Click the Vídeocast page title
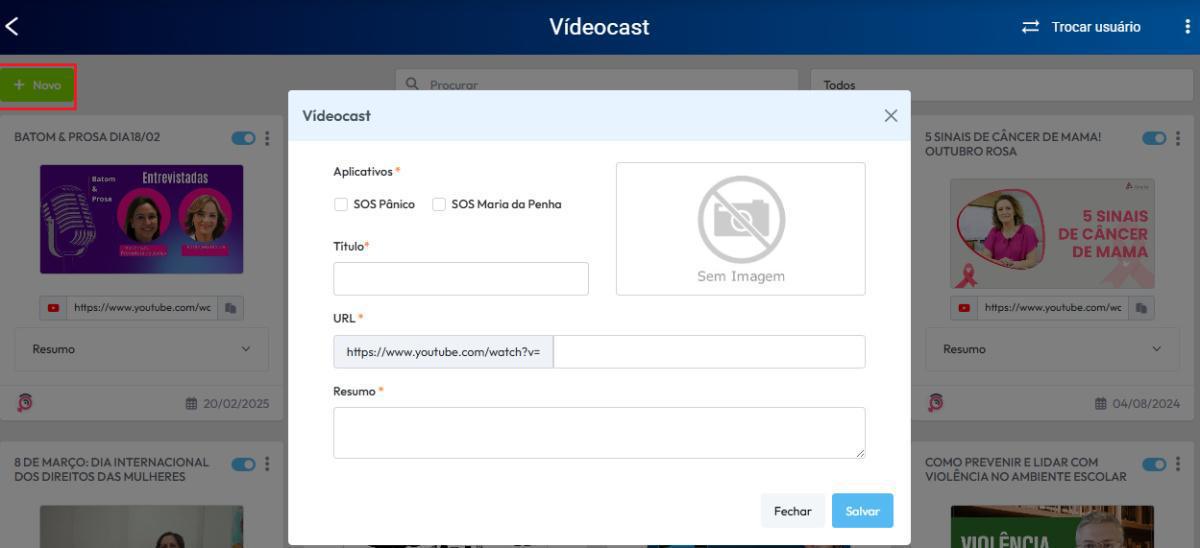The width and height of the screenshot is (1200, 548). coord(599,27)
